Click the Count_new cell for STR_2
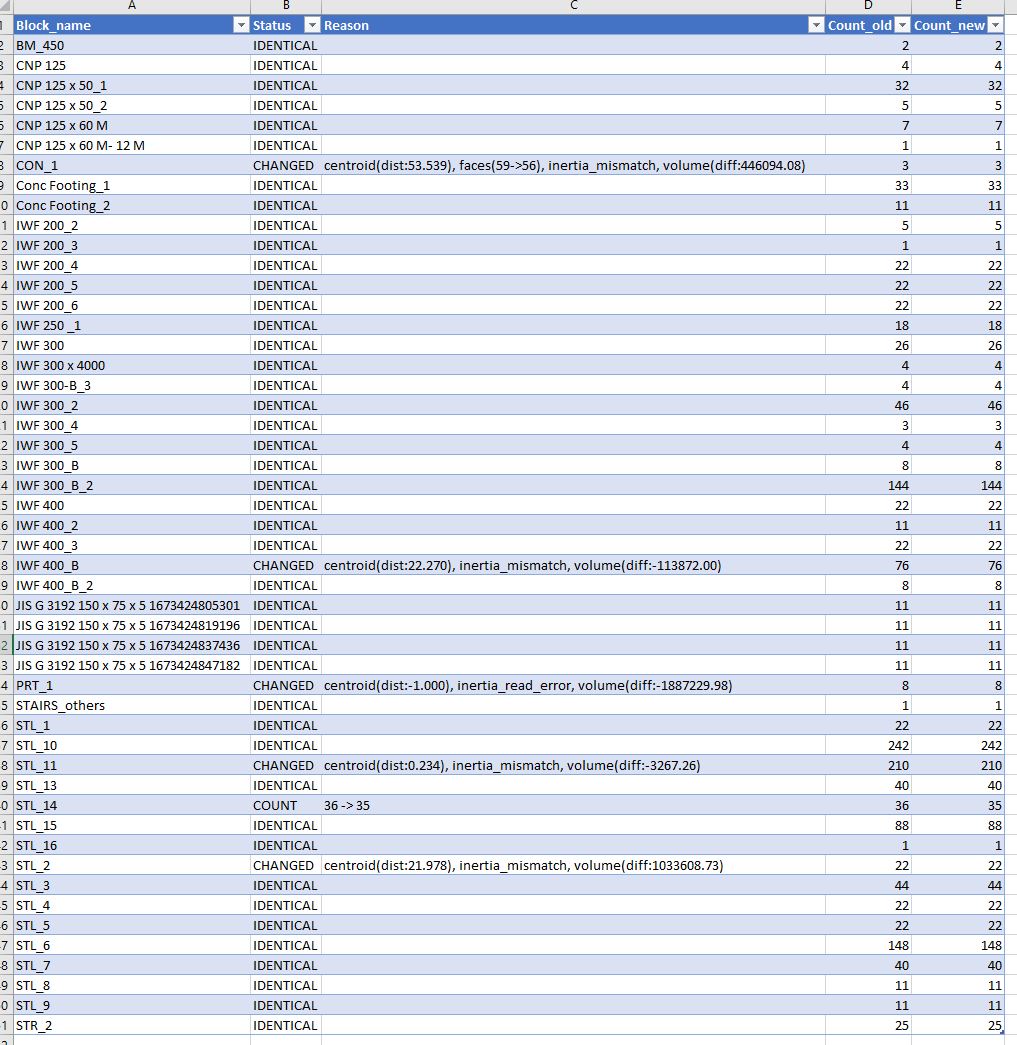 coord(958,1025)
